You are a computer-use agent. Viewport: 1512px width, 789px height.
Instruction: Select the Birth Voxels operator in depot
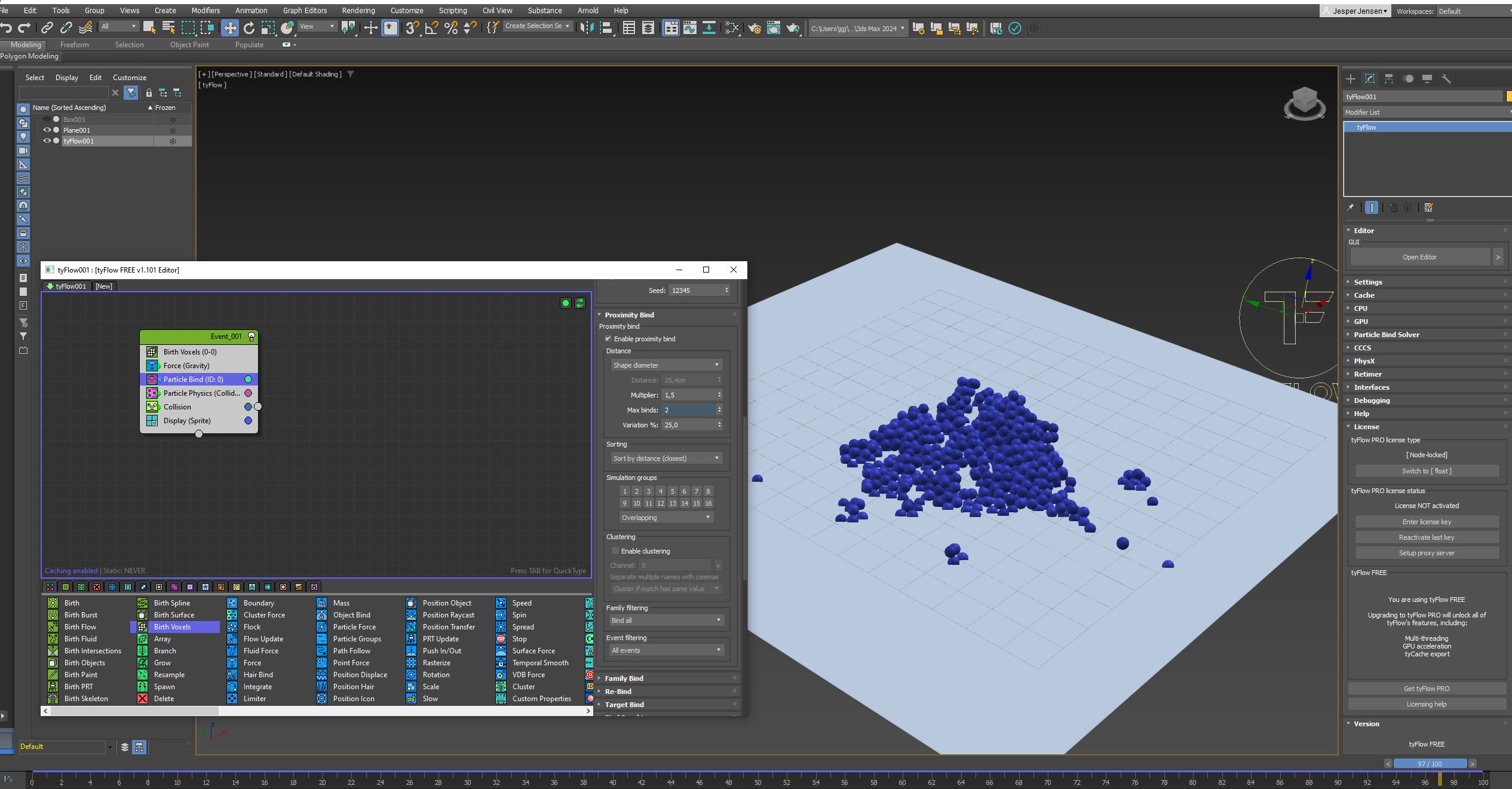(x=172, y=627)
